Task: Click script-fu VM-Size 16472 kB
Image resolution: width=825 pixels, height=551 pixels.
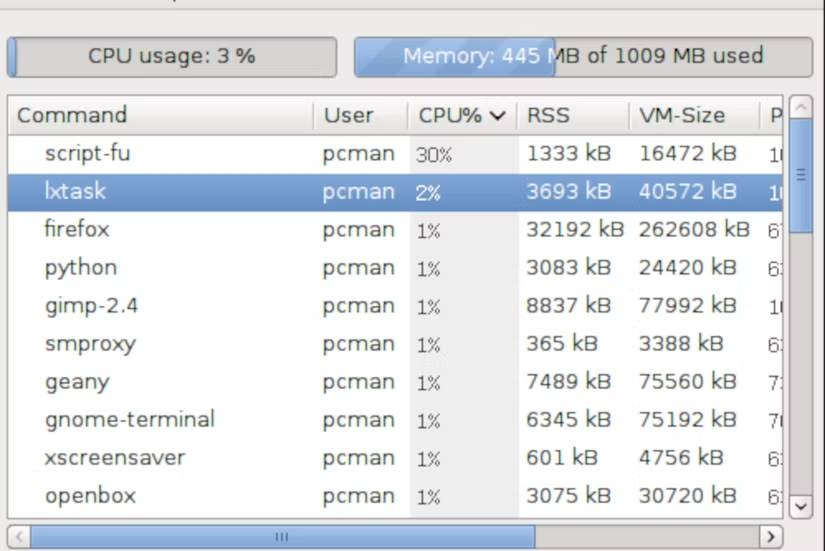Action: (x=688, y=154)
